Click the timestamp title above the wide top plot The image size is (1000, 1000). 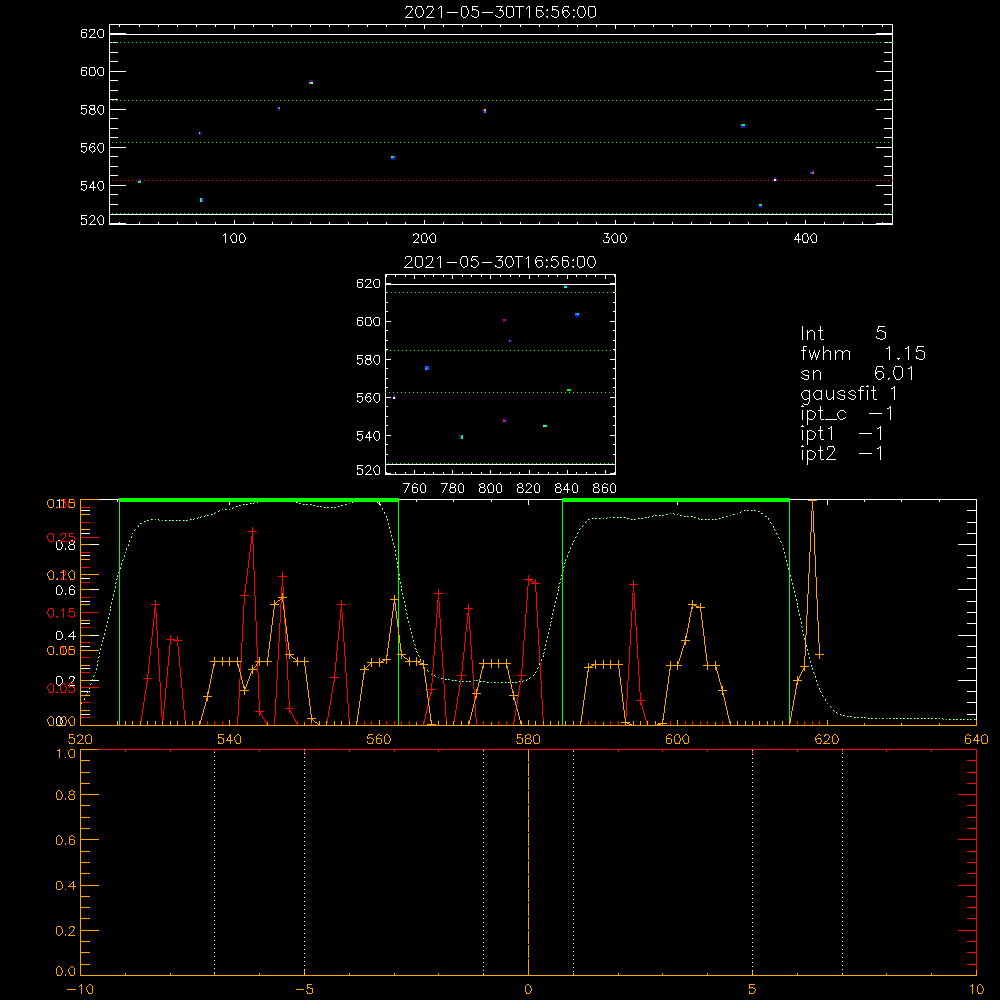(500, 12)
